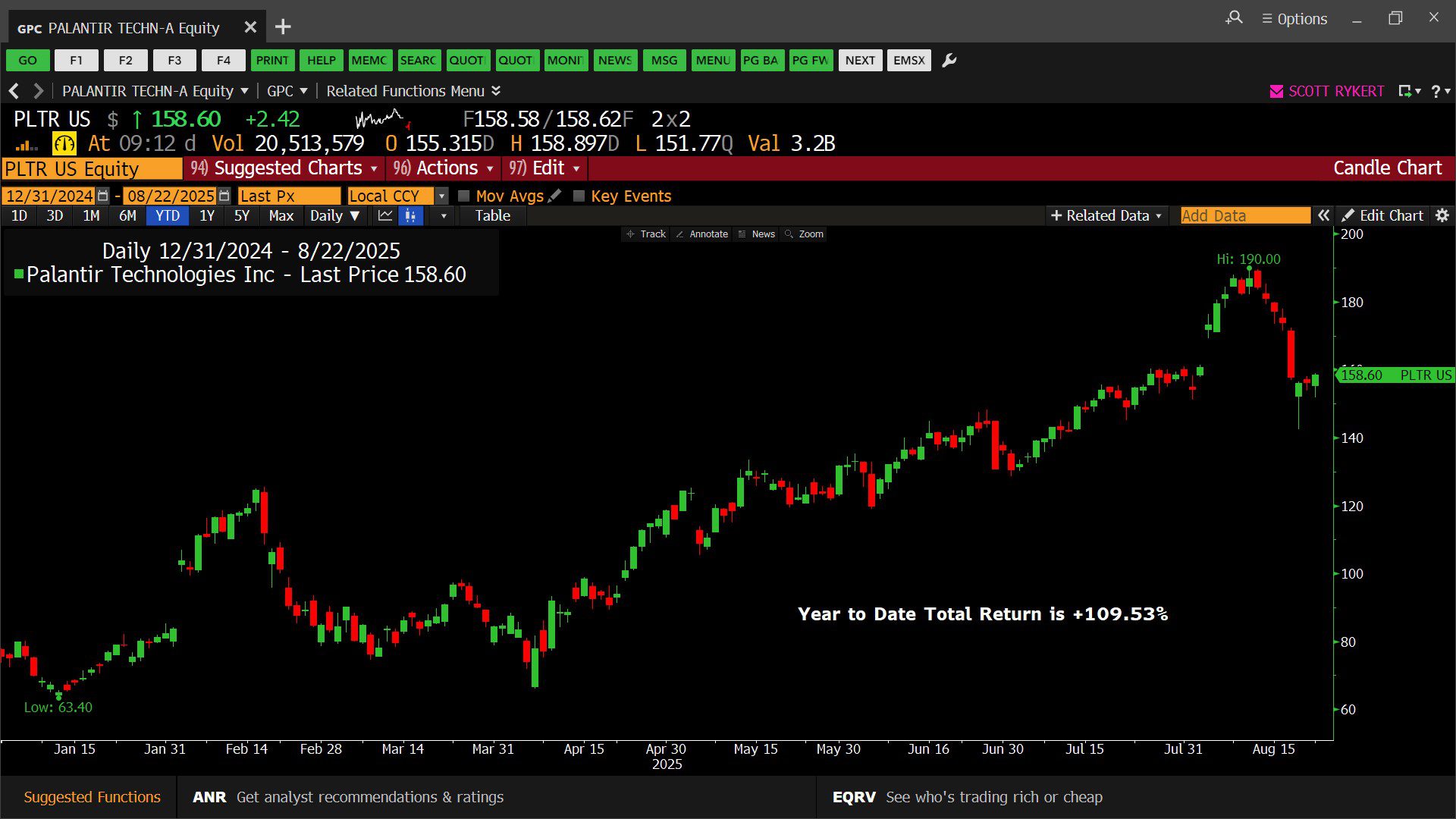
Task: Open the pink message envelope icon
Action: pyautogui.click(x=1276, y=92)
